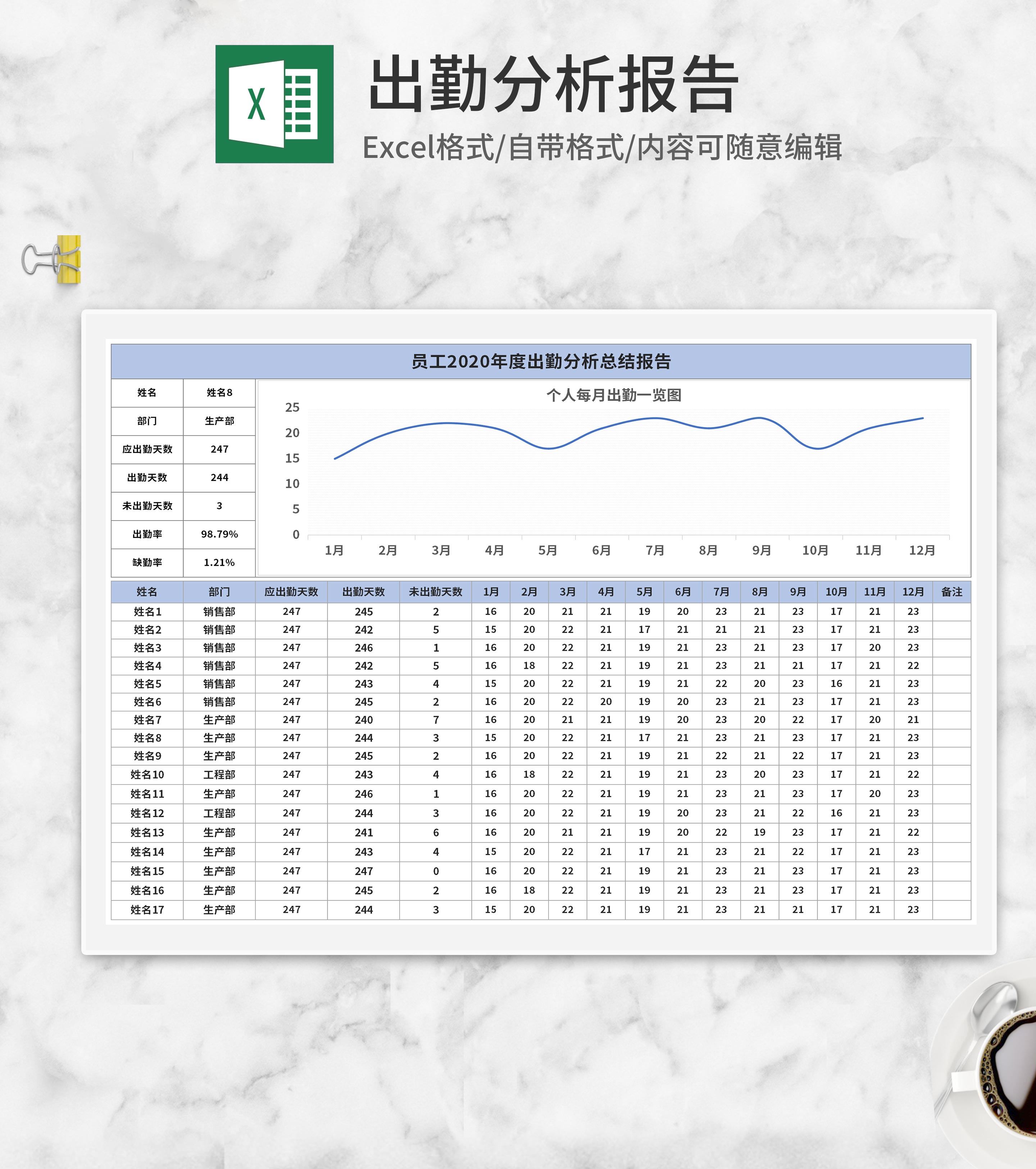Select the 缺勤率 value 1.21% cell
Screen dimensions: 1036x1169
(219, 563)
